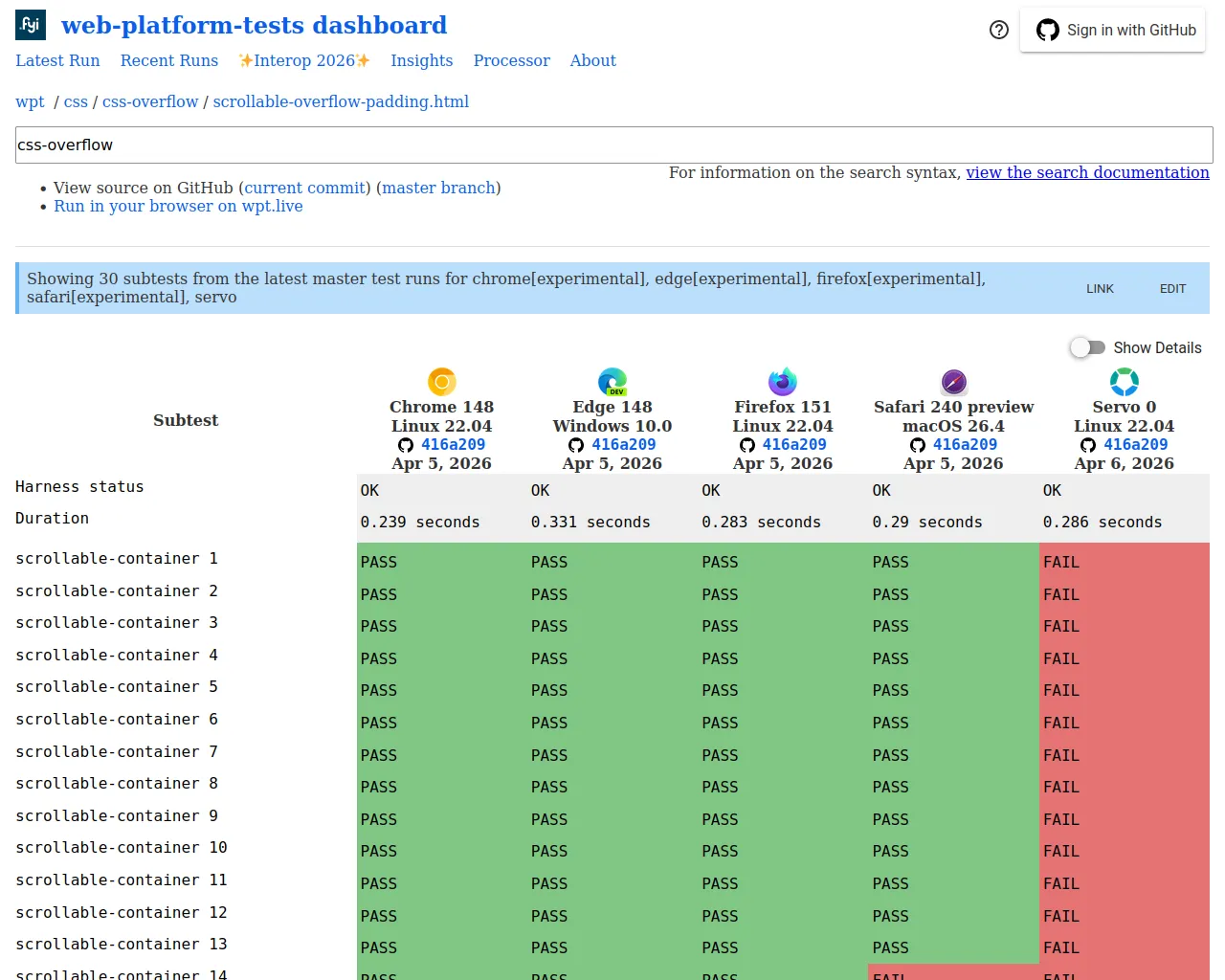
Task: Click the GitHub octocat beside Chrome's 416a209 commit
Action: [x=405, y=444]
